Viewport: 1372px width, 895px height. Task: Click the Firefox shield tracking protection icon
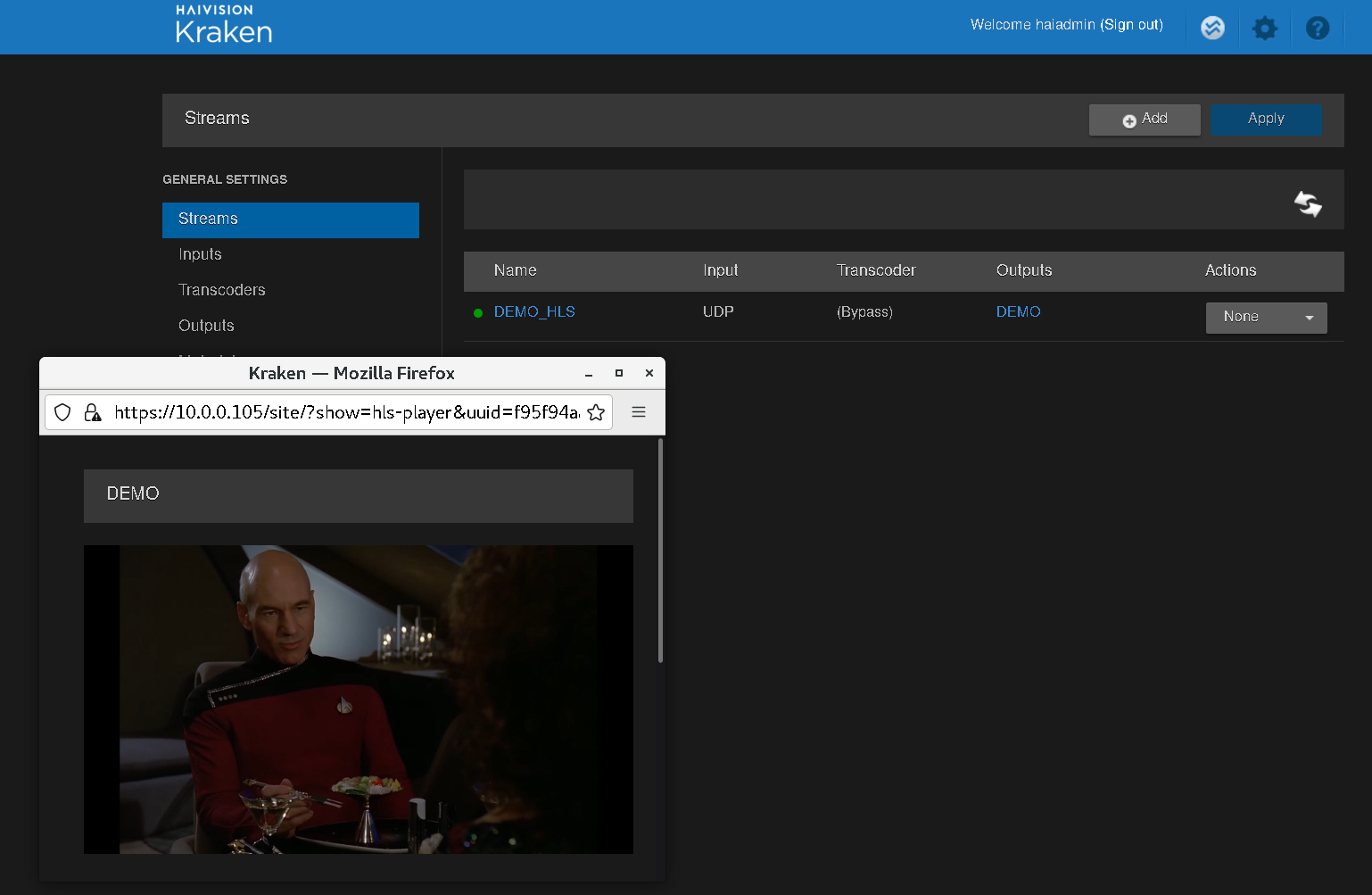coord(62,412)
